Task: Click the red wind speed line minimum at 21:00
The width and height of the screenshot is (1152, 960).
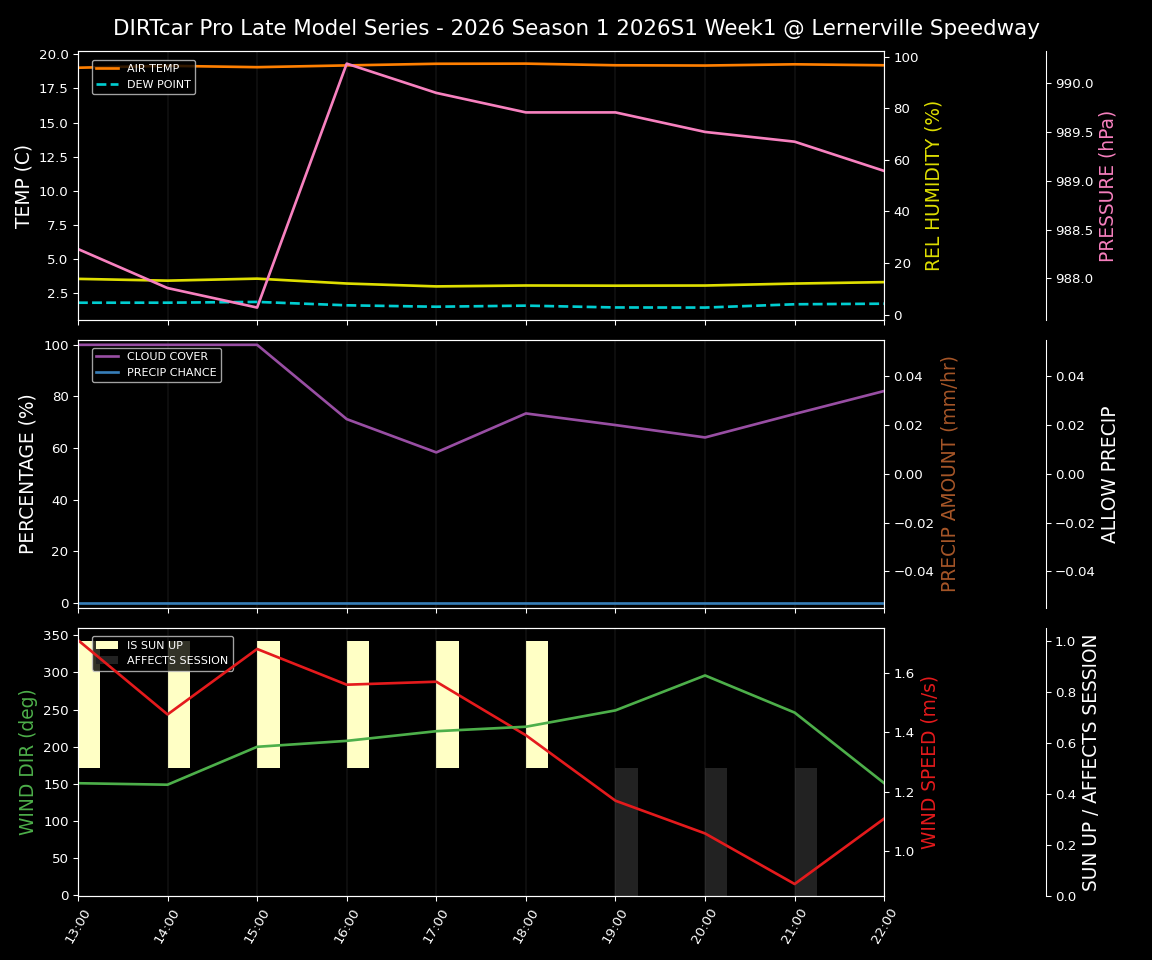Action: coord(794,884)
